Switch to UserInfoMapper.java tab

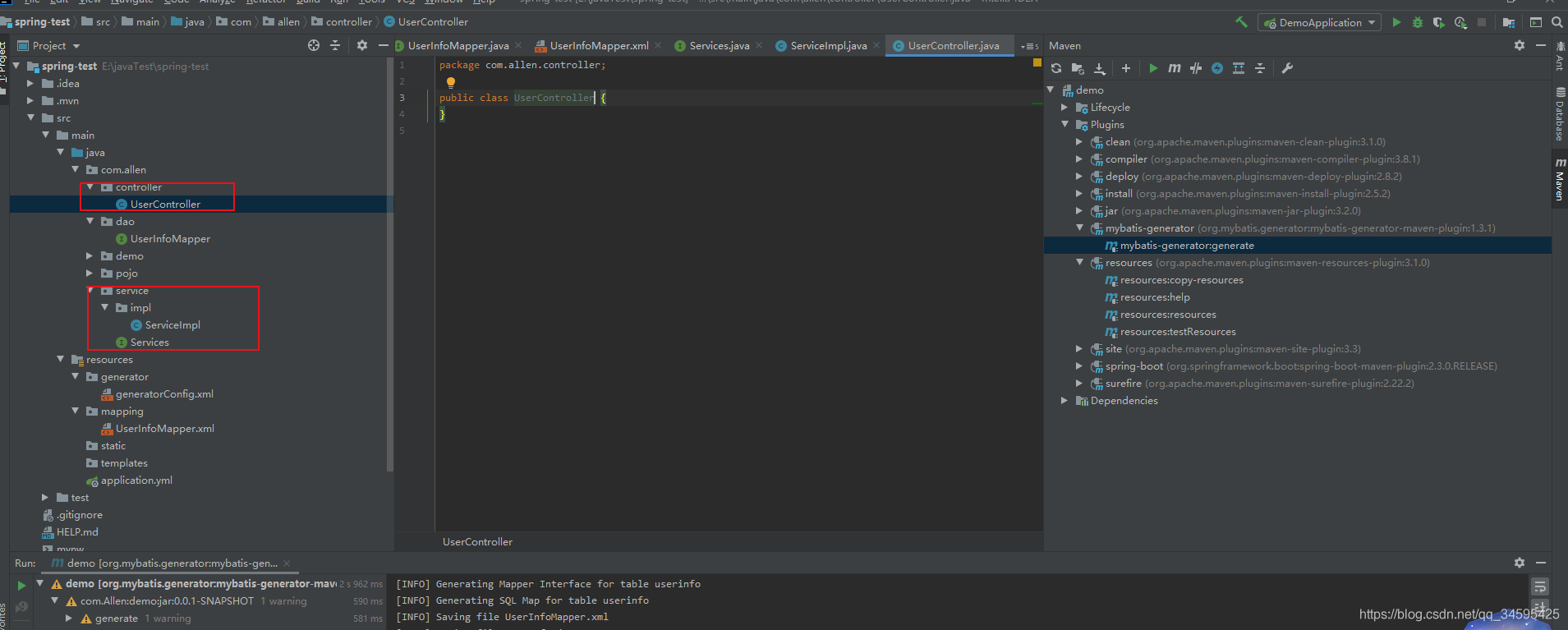(458, 46)
